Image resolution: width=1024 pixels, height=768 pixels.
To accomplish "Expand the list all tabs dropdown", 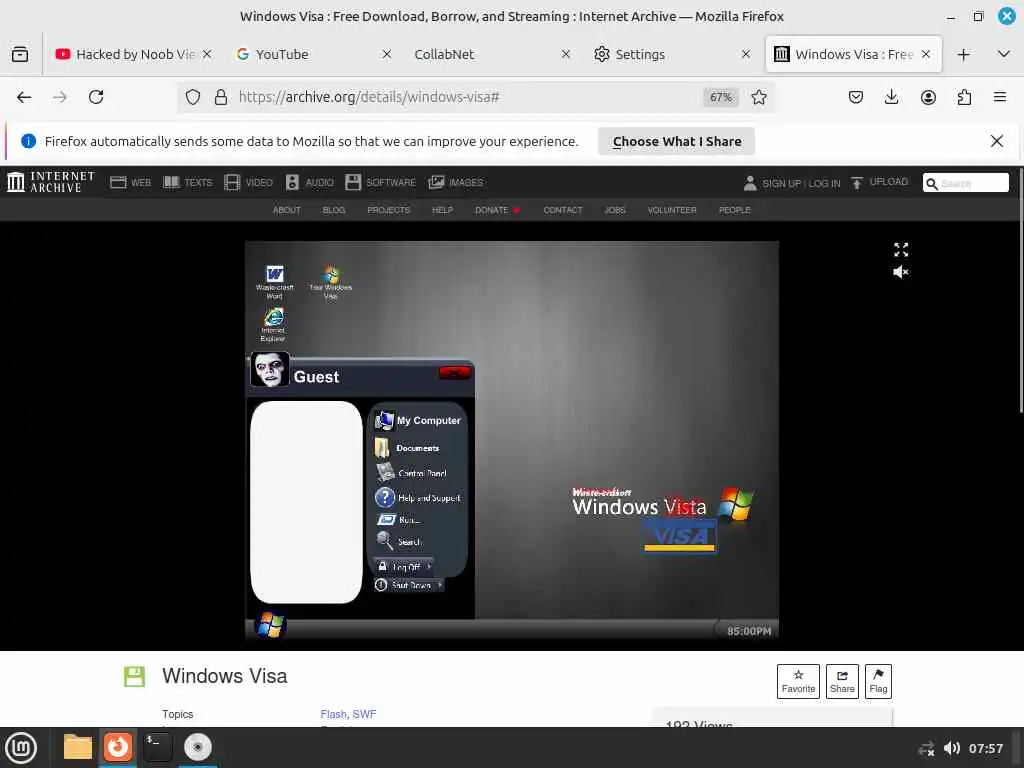I will point(1004,54).
